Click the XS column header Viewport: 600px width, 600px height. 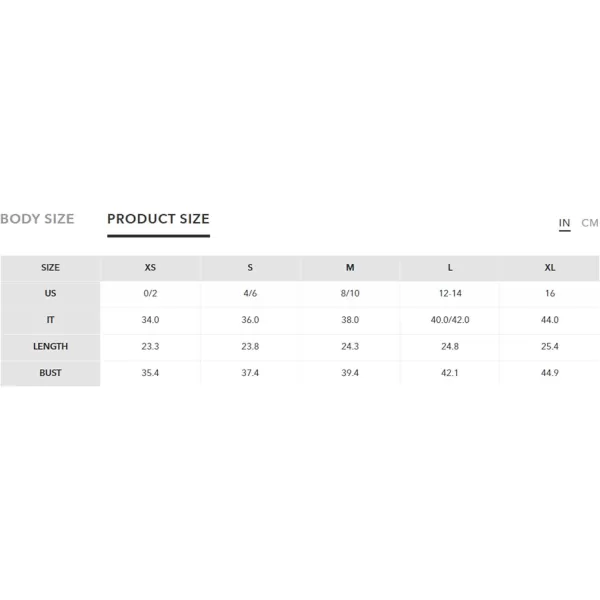[150, 268]
